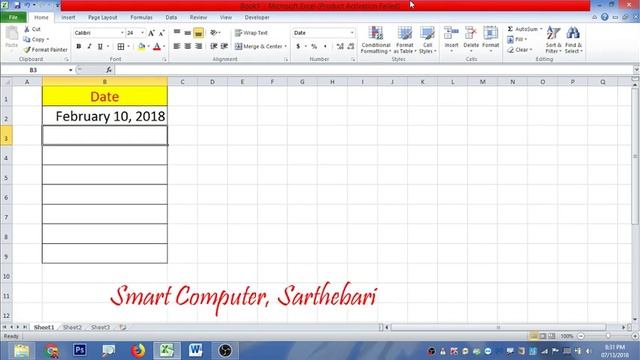The width and height of the screenshot is (640, 360).
Task: Click Decrease Decimal icon
Action: (351, 47)
